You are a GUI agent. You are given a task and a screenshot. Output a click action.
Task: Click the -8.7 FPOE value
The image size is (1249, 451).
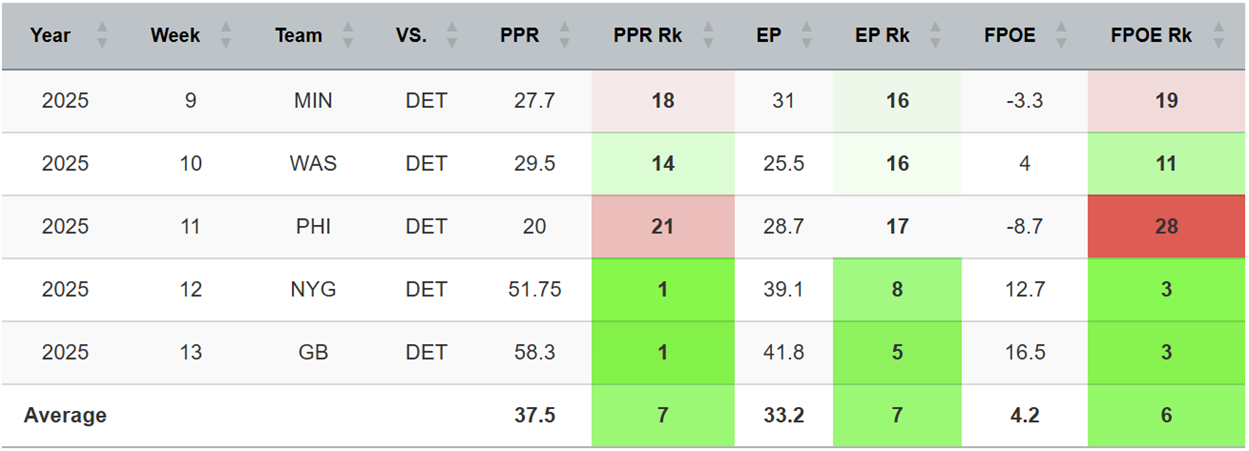click(x=1024, y=227)
